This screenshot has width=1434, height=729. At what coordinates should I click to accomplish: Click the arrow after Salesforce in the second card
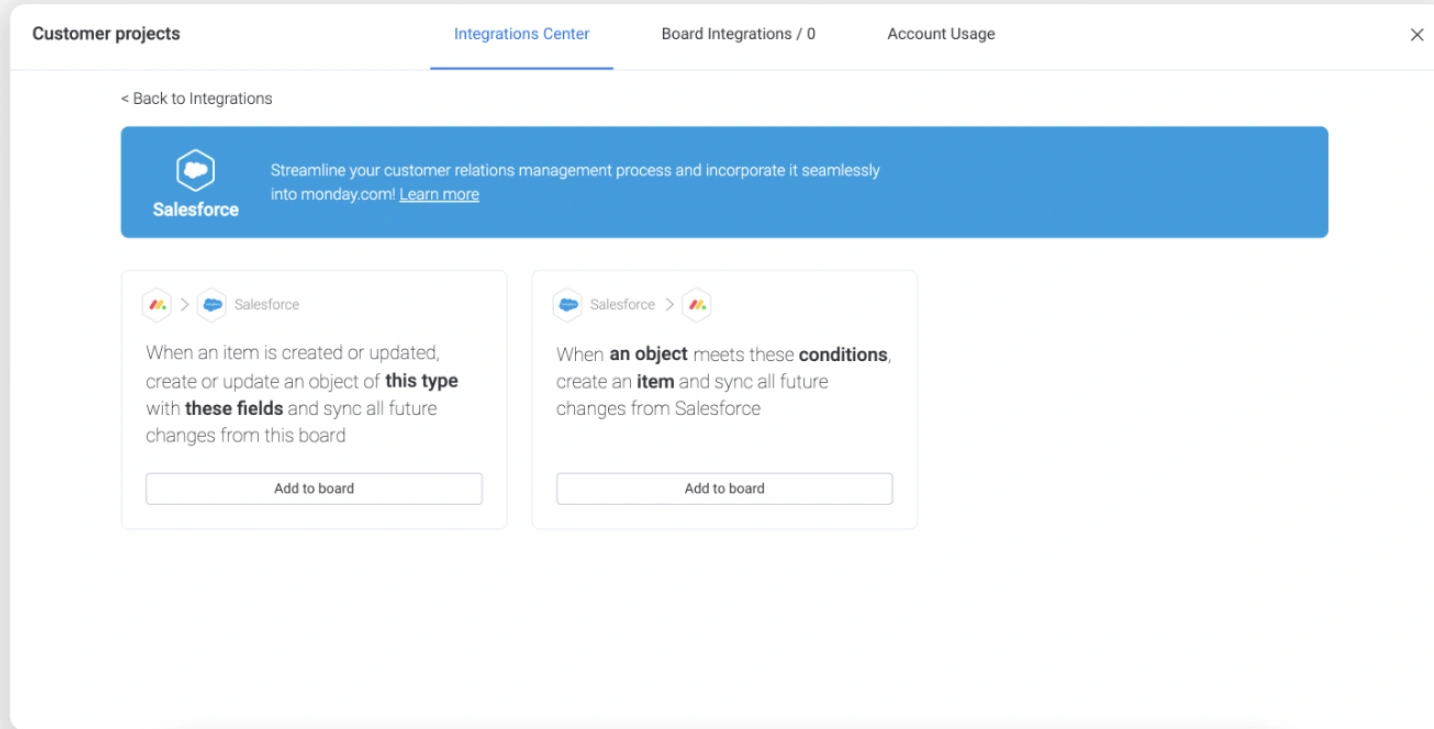(x=669, y=305)
